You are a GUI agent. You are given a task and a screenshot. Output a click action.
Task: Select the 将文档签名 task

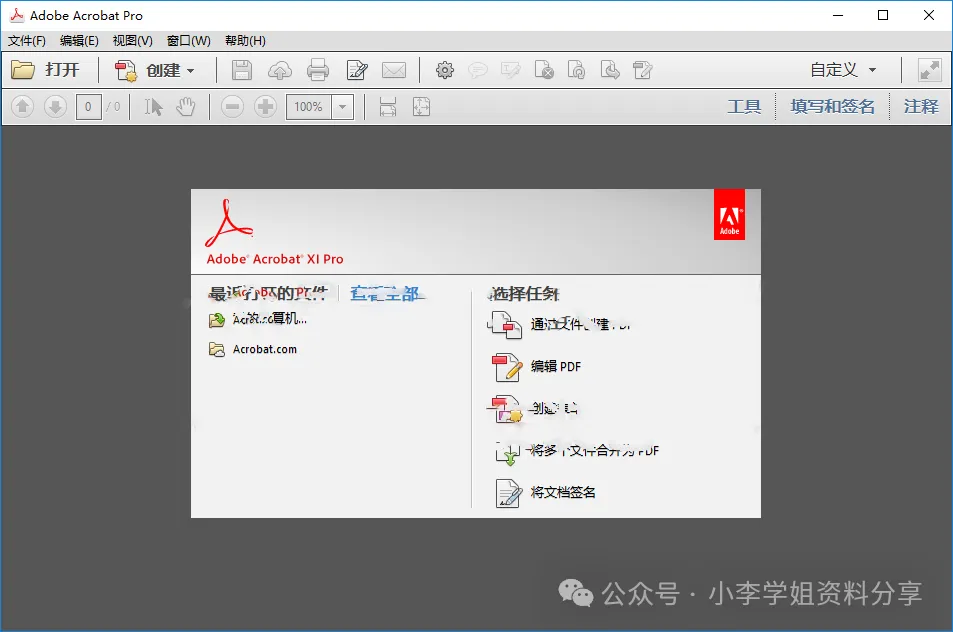coord(563,492)
